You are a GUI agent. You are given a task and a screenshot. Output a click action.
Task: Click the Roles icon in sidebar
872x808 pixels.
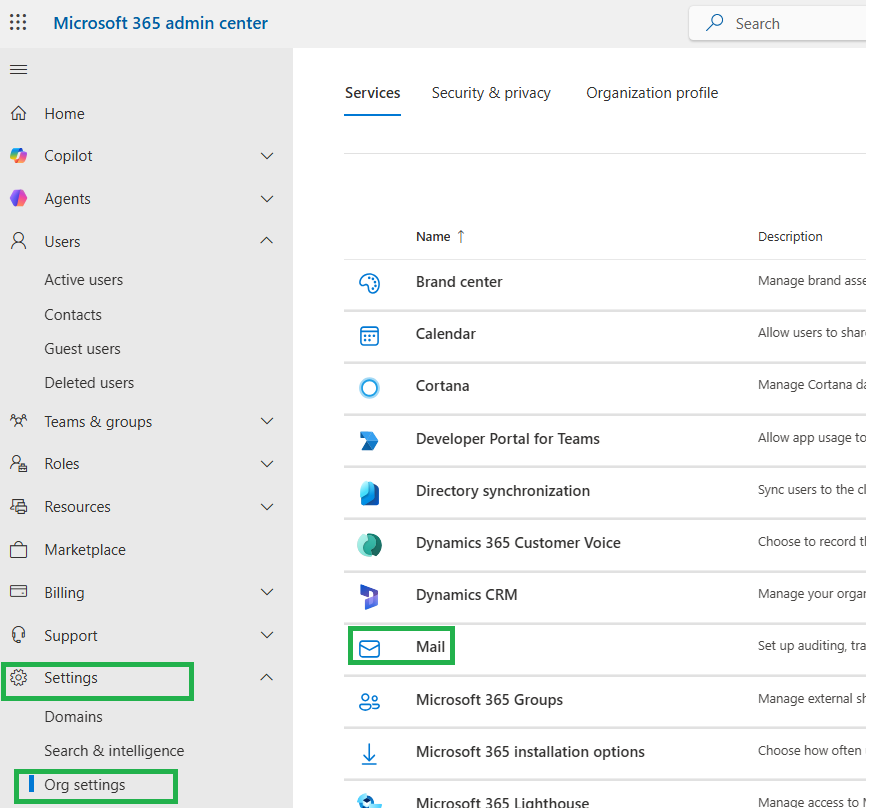pyautogui.click(x=18, y=463)
